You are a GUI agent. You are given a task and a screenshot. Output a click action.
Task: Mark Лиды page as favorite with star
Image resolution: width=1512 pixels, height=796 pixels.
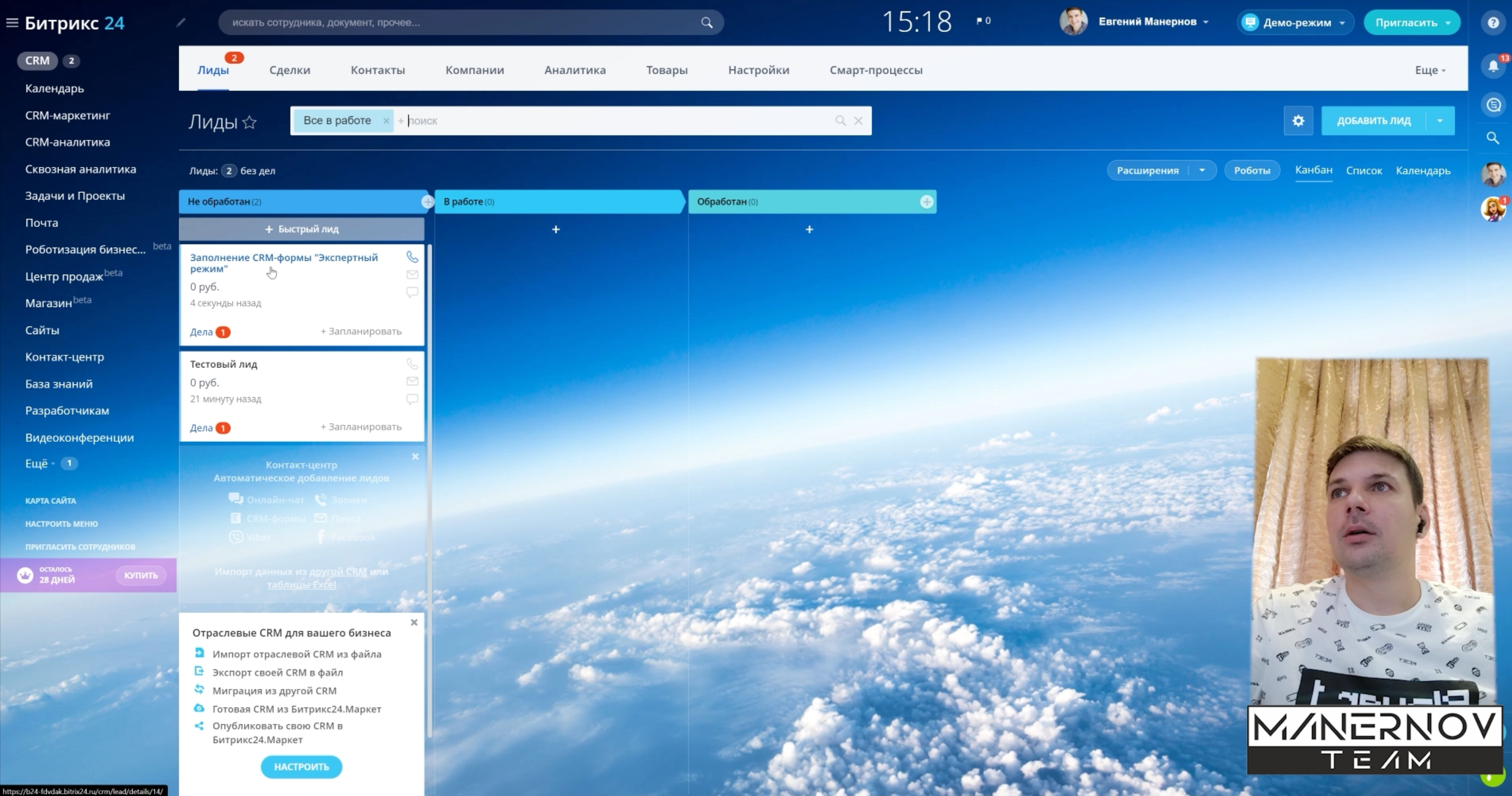click(249, 122)
